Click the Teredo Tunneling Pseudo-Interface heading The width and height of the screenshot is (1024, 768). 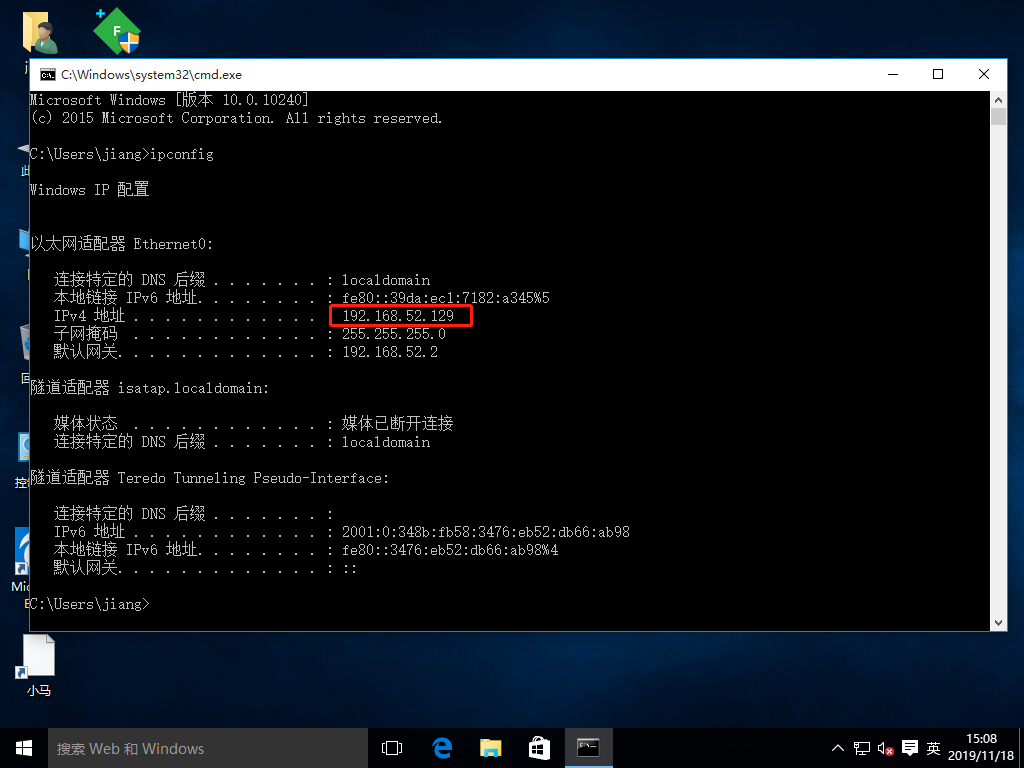[x=210, y=478]
